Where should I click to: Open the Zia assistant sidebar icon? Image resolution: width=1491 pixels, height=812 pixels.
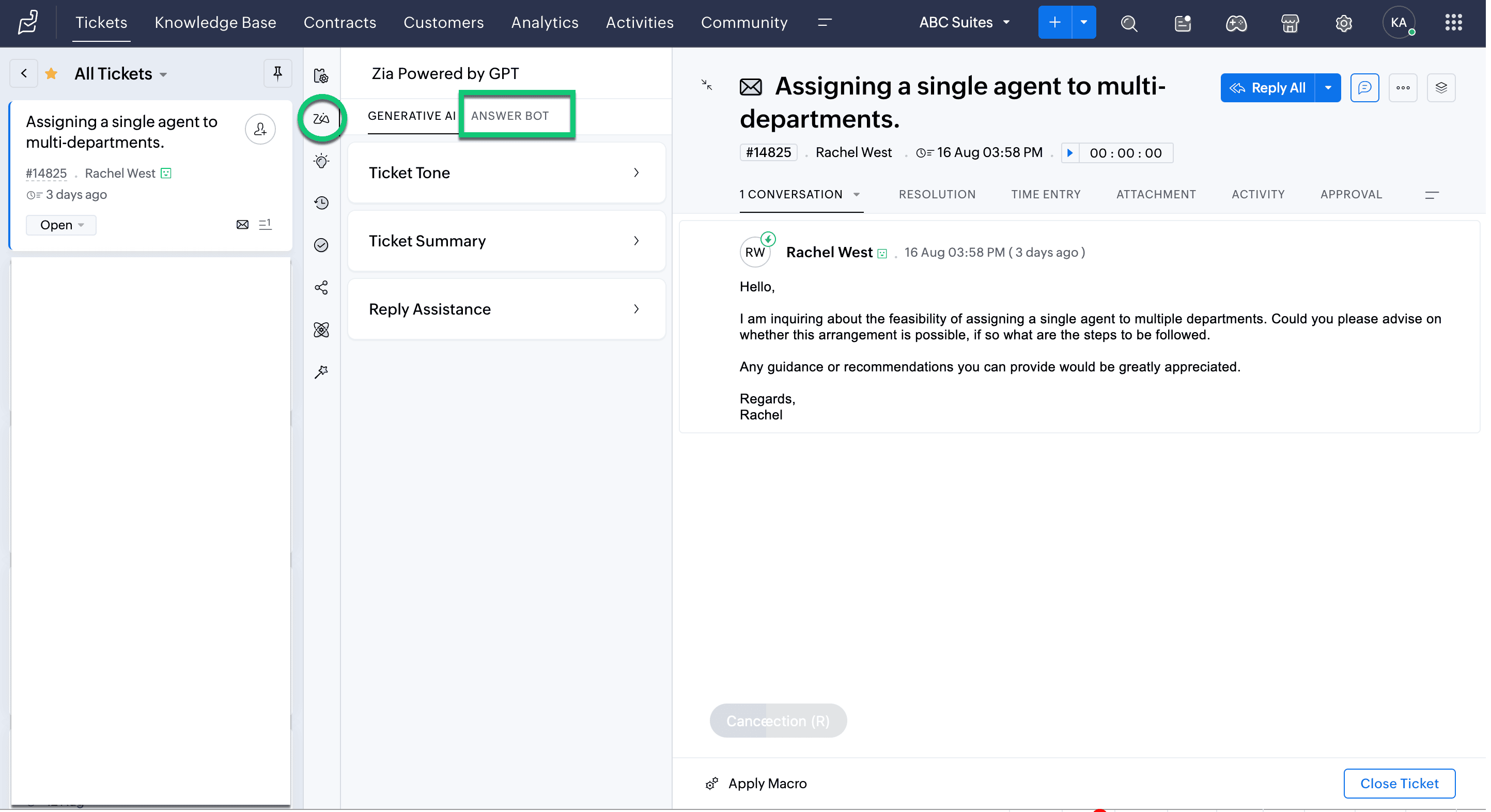coord(322,119)
